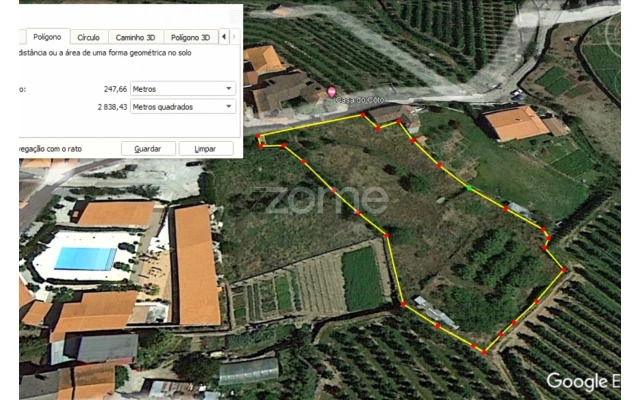Click the blue swimming pool on the map
Screen dimensions: 640x400
85,259
